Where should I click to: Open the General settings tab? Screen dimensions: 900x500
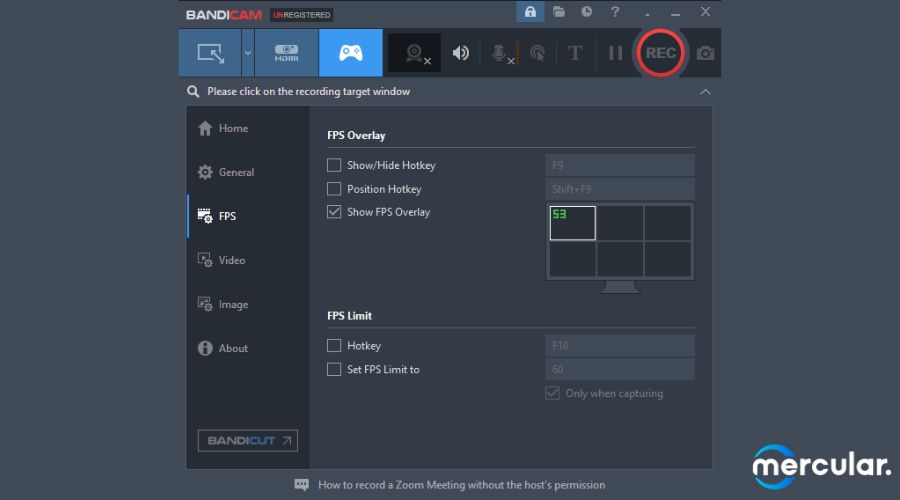pyautogui.click(x=248, y=172)
